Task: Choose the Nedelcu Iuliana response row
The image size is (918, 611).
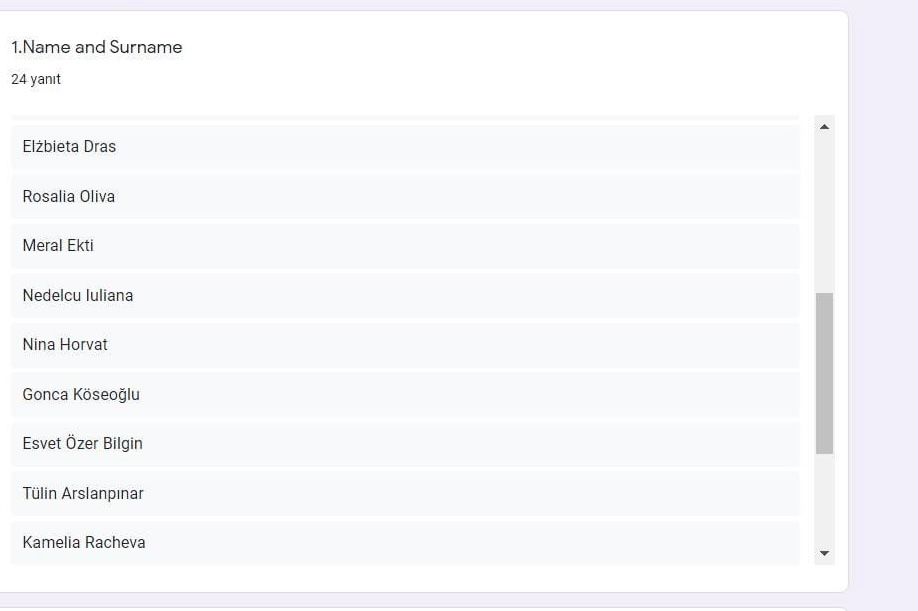Action: pos(405,296)
